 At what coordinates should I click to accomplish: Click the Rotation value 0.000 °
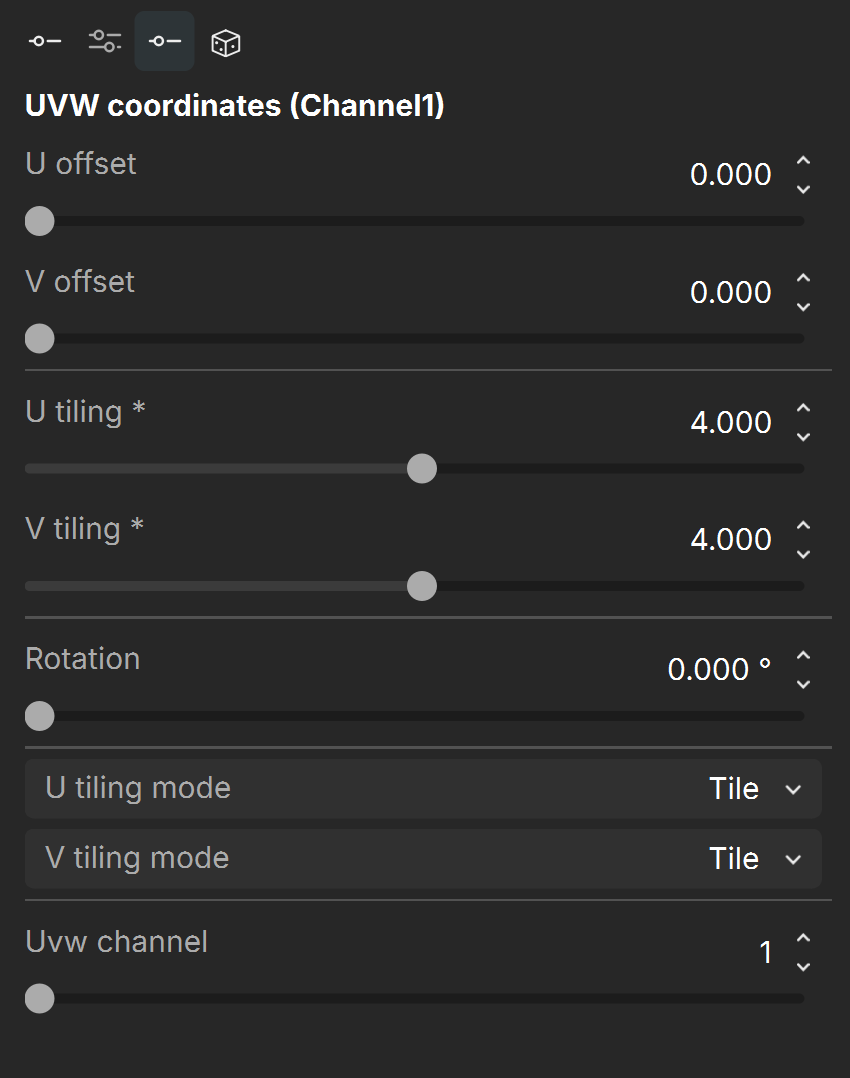tap(719, 670)
